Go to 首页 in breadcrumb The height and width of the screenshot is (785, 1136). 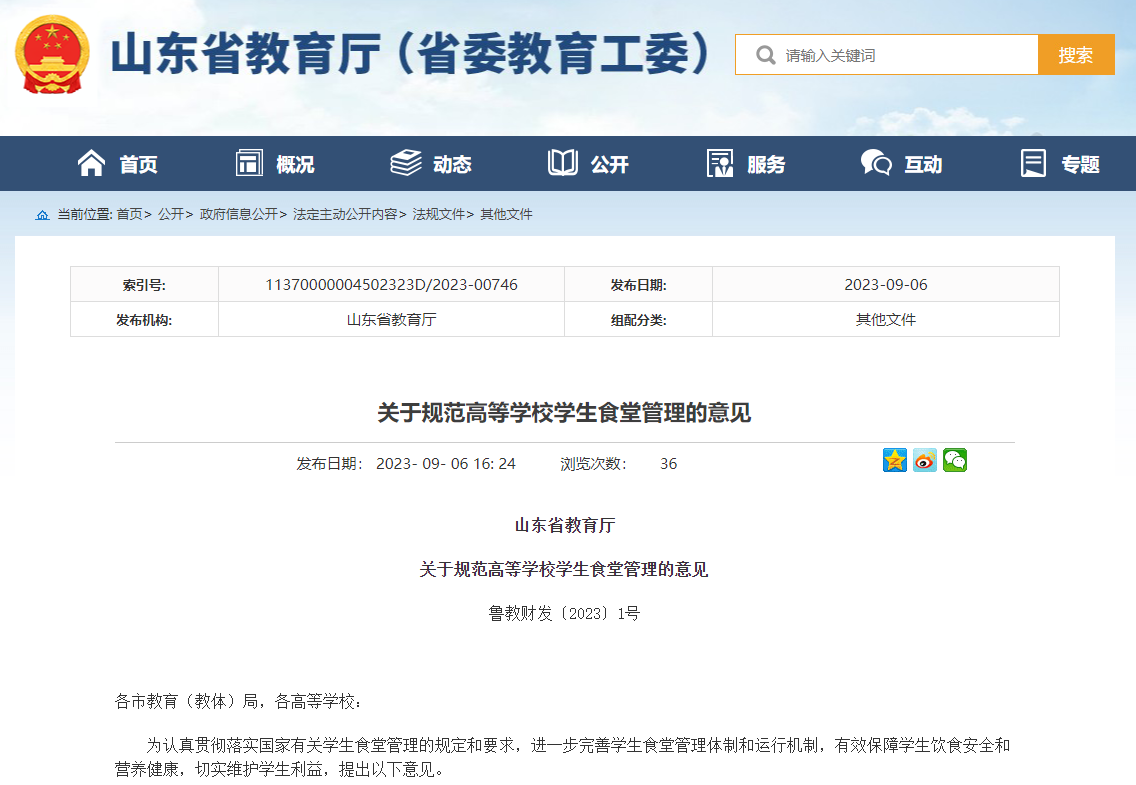pos(129,214)
